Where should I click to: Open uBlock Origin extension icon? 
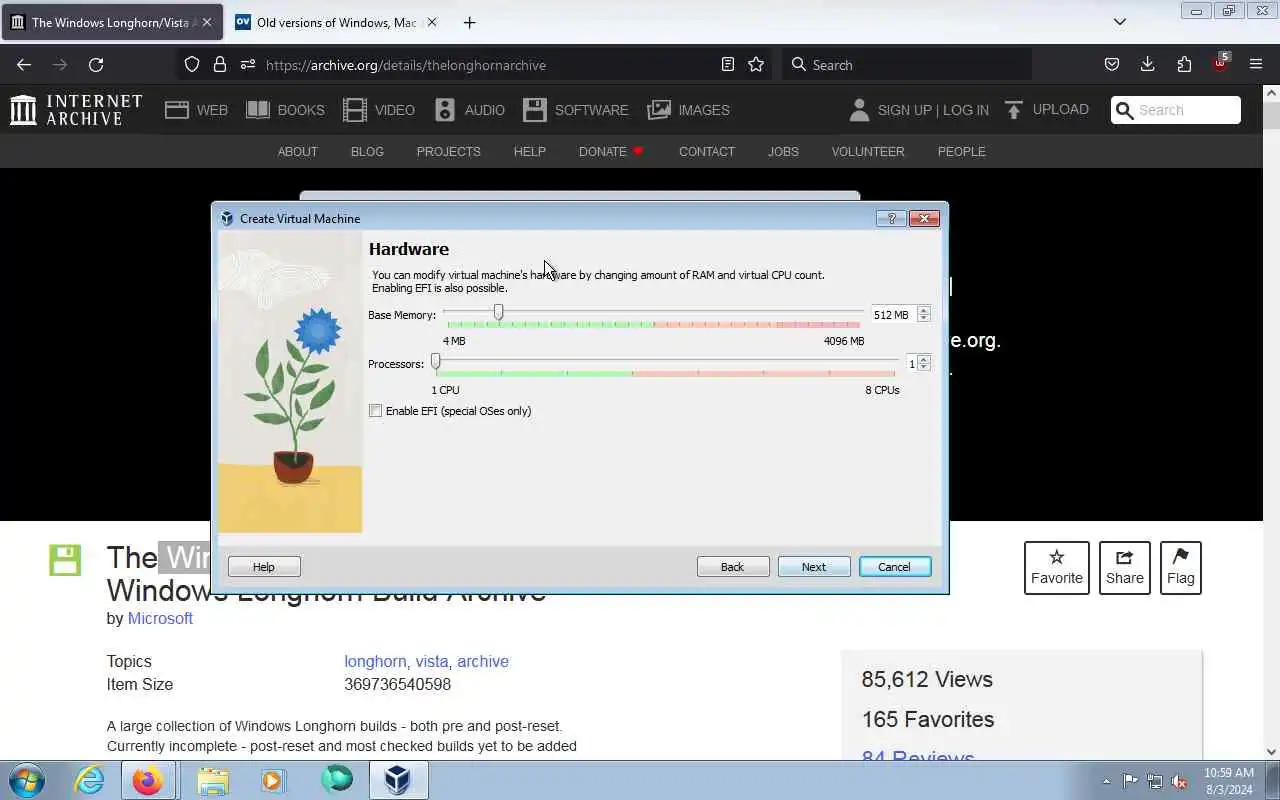point(1220,63)
